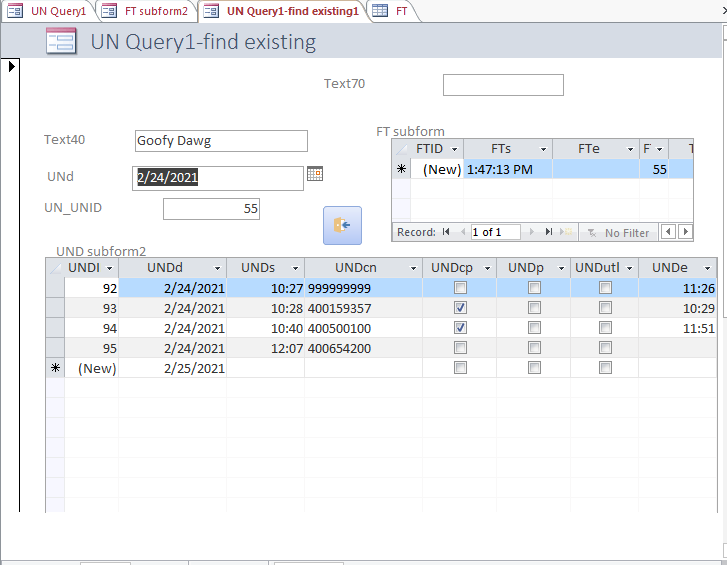Select UNDs cell 12:07
This screenshot has width=727, height=565.
click(265, 348)
